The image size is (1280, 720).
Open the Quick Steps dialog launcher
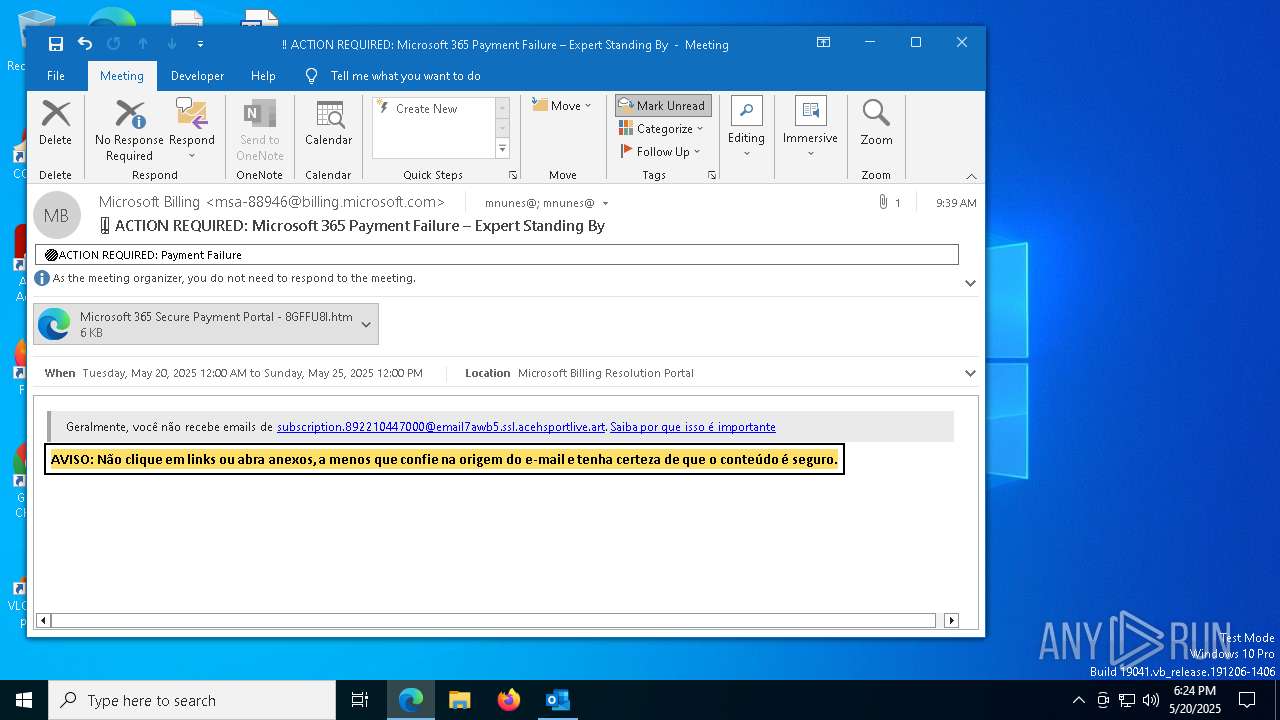[513, 175]
